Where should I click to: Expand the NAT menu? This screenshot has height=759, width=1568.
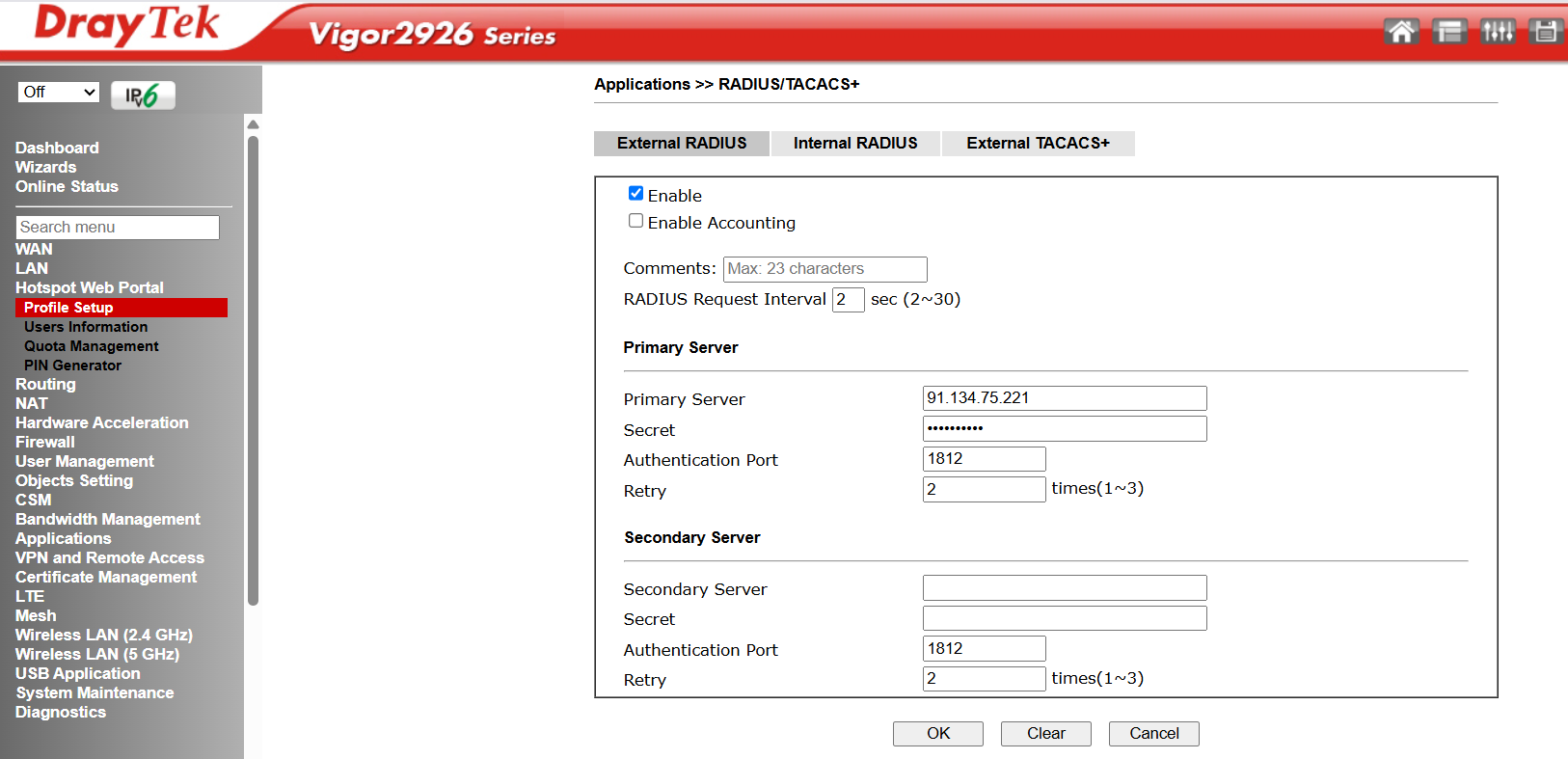click(x=32, y=403)
